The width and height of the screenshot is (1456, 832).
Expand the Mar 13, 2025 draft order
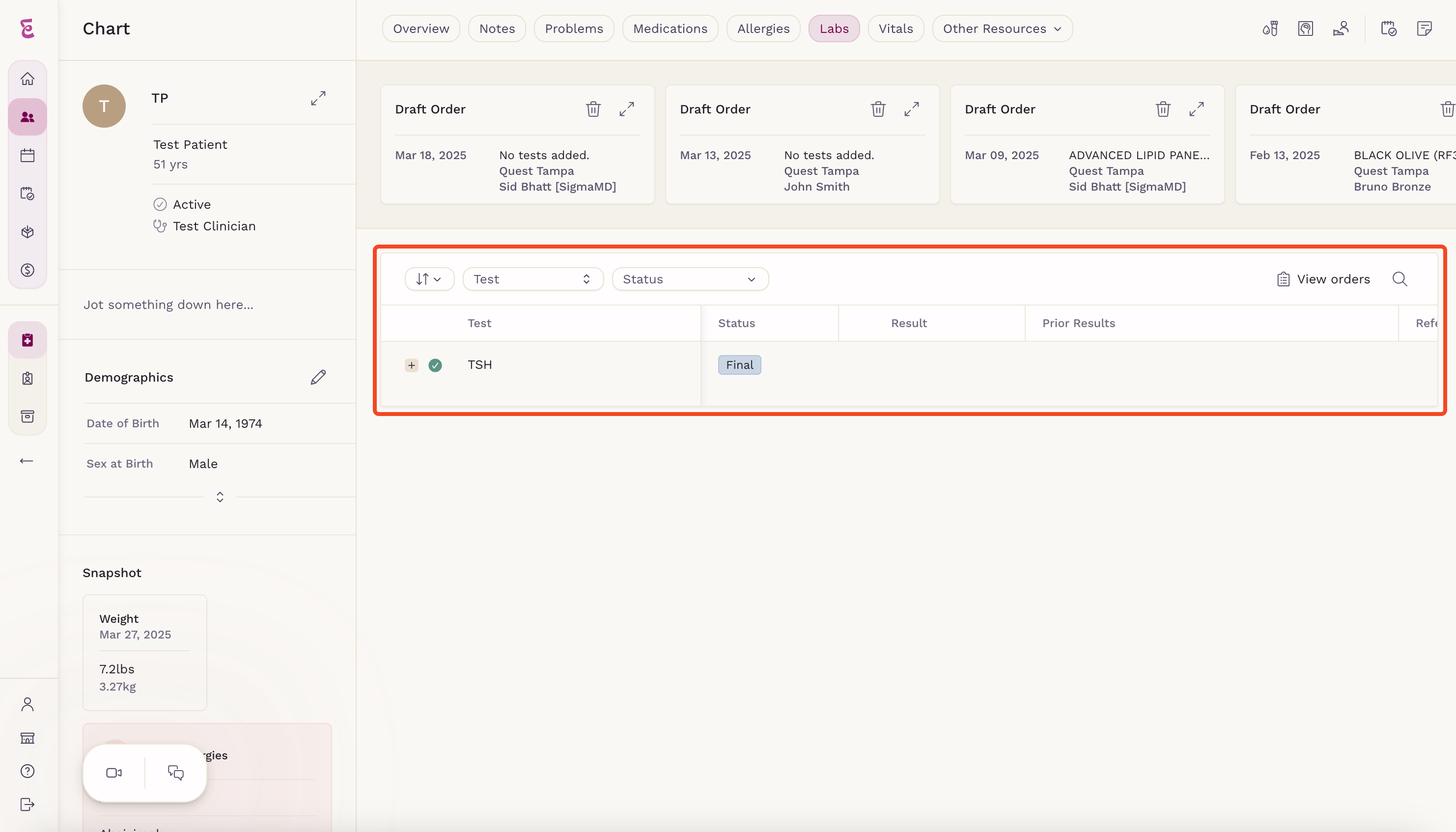coord(912,109)
